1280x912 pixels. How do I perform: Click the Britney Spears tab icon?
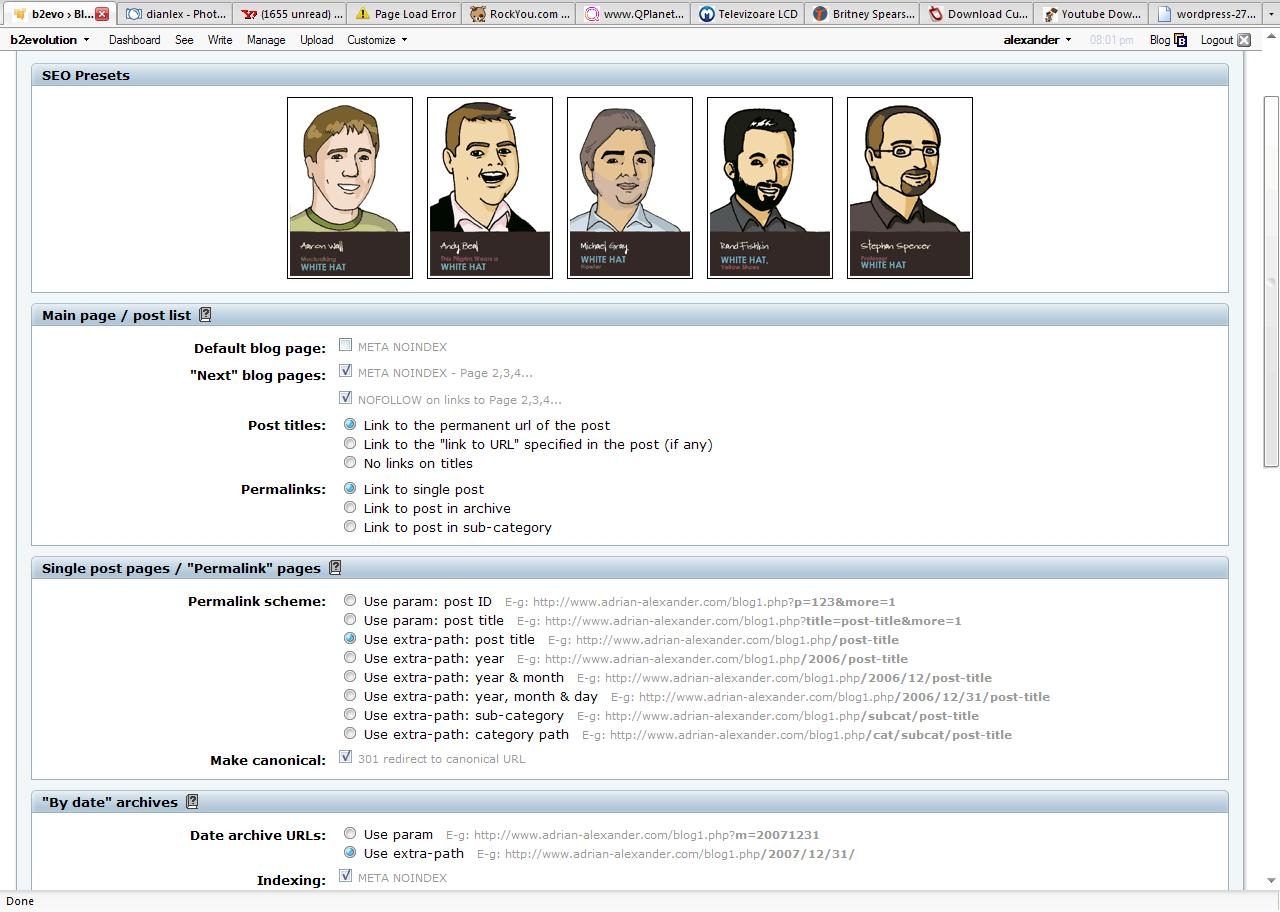(821, 14)
